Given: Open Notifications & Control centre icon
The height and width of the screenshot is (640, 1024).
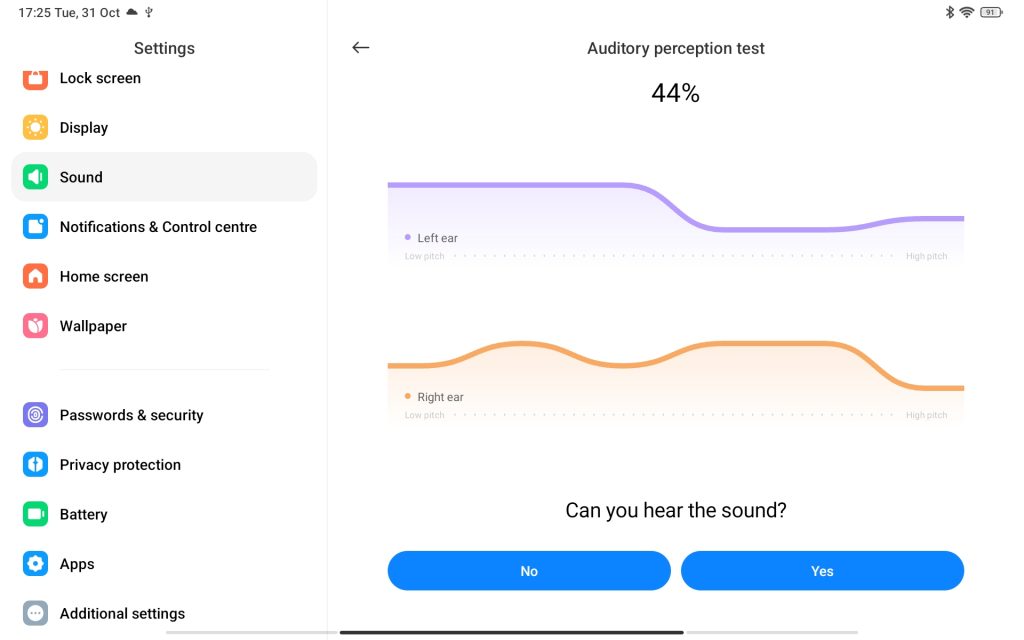Looking at the screenshot, I should (36, 227).
